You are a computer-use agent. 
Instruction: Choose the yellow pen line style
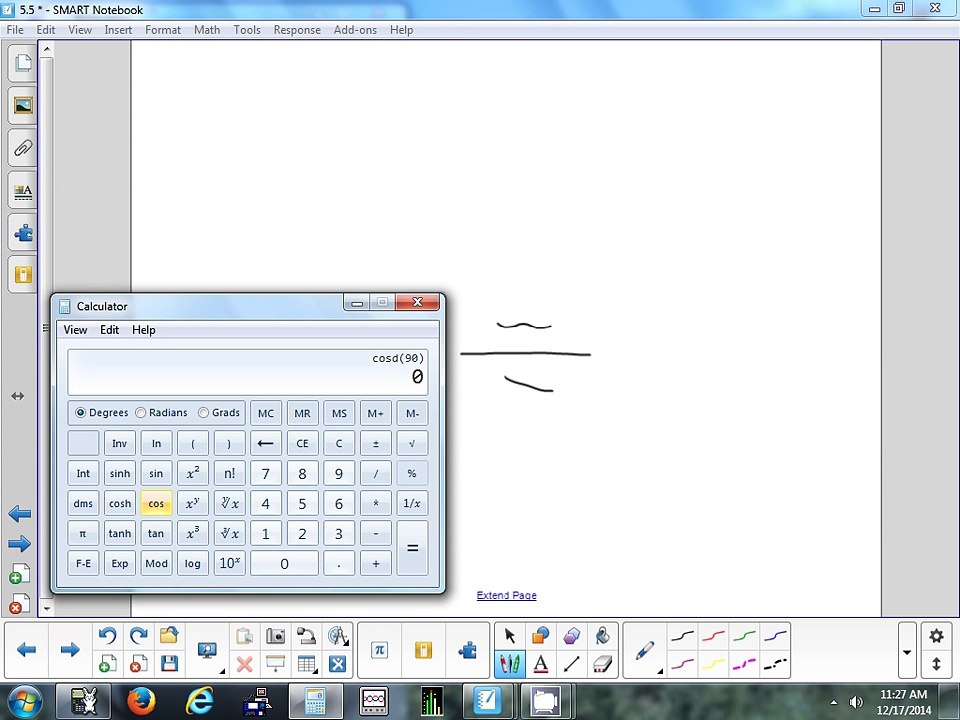[713, 664]
